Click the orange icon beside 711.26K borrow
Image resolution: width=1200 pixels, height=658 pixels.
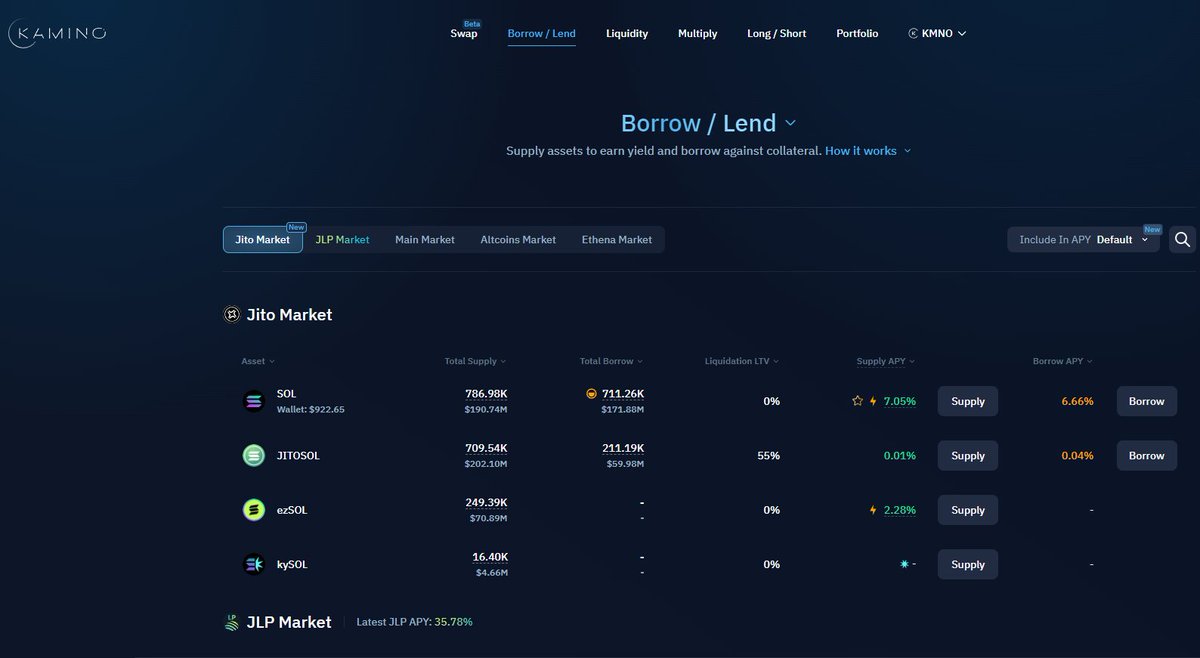pos(592,394)
